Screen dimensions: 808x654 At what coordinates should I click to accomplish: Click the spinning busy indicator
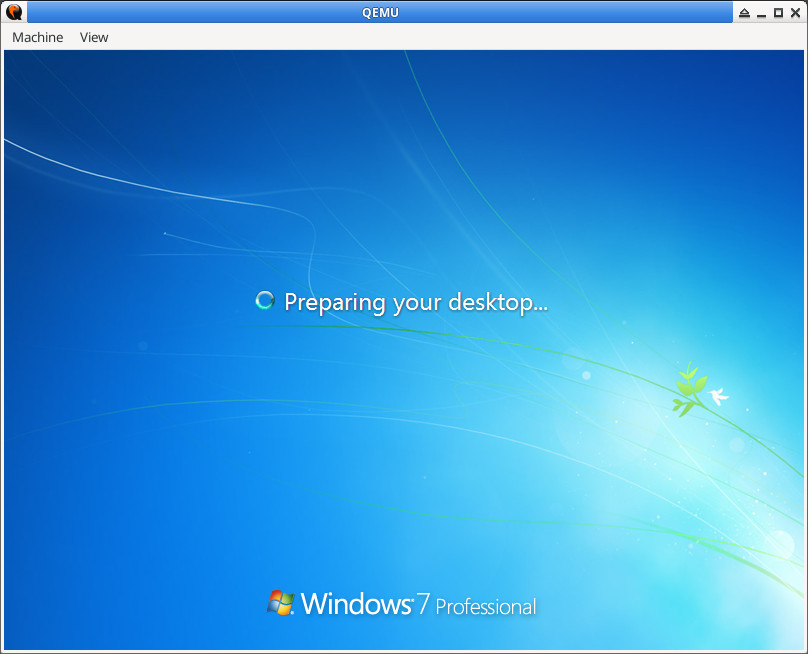point(265,300)
